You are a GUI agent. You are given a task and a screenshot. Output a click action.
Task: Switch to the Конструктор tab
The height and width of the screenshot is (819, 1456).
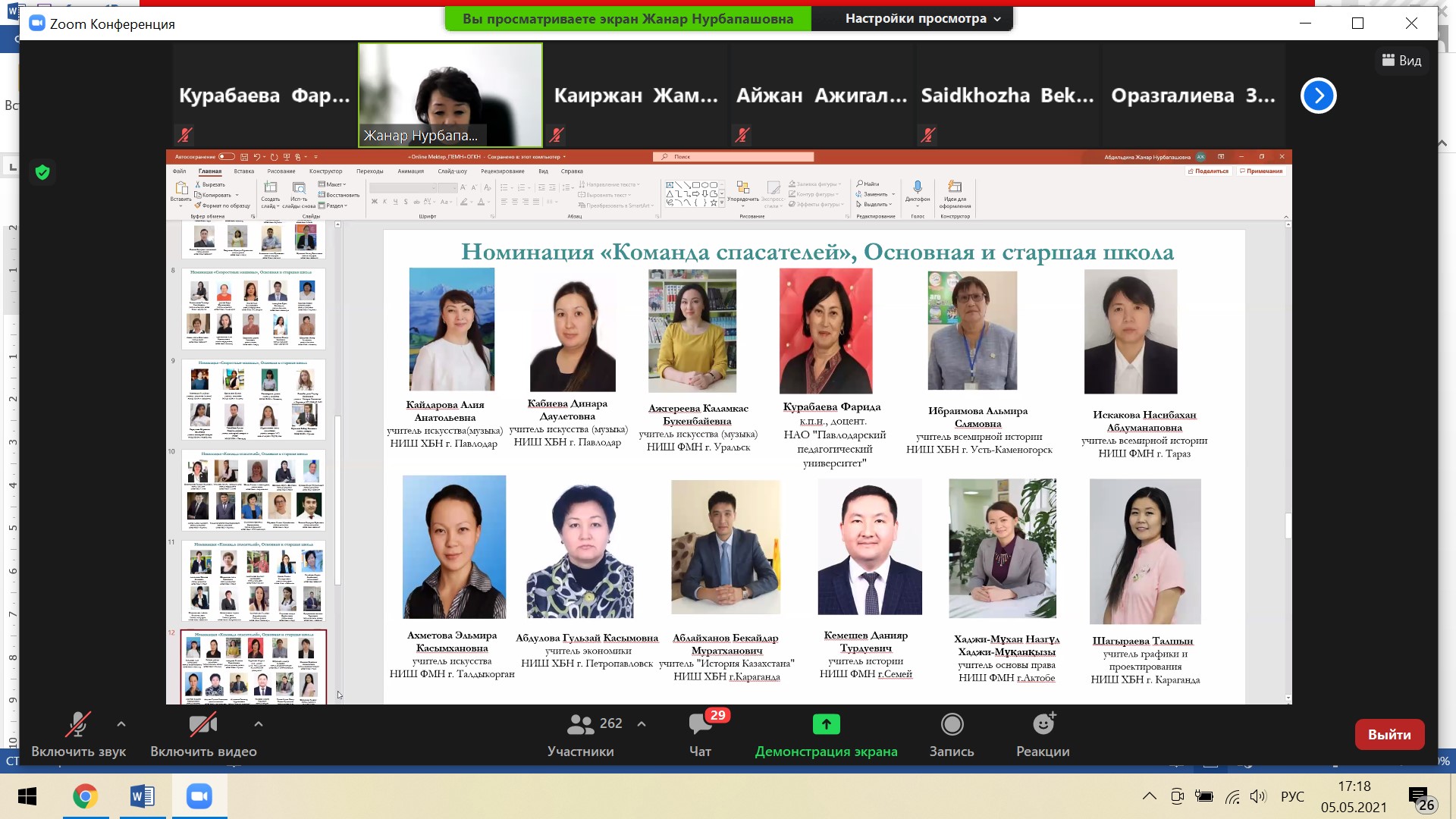tap(326, 171)
